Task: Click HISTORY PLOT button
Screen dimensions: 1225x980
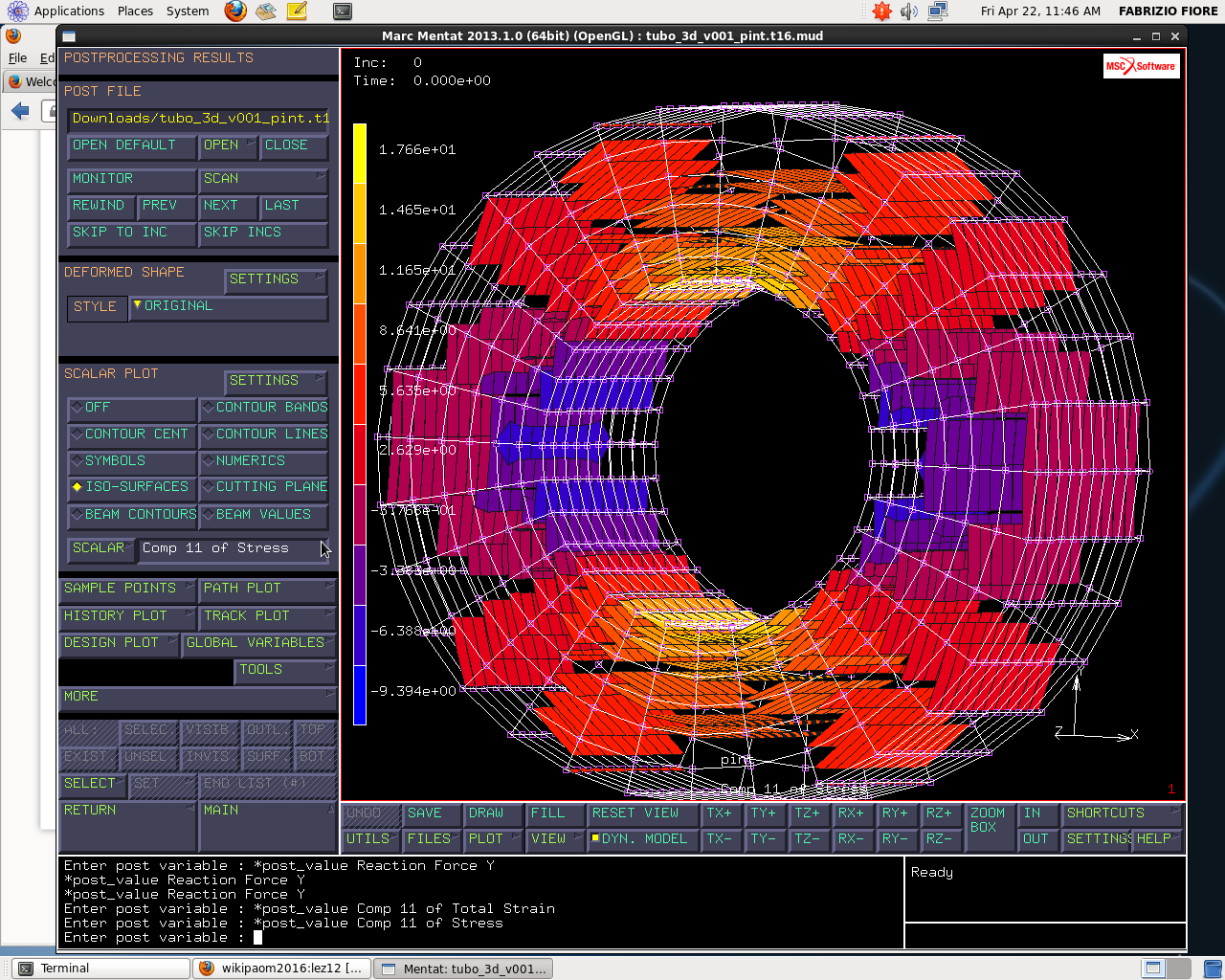Action: click(x=126, y=616)
